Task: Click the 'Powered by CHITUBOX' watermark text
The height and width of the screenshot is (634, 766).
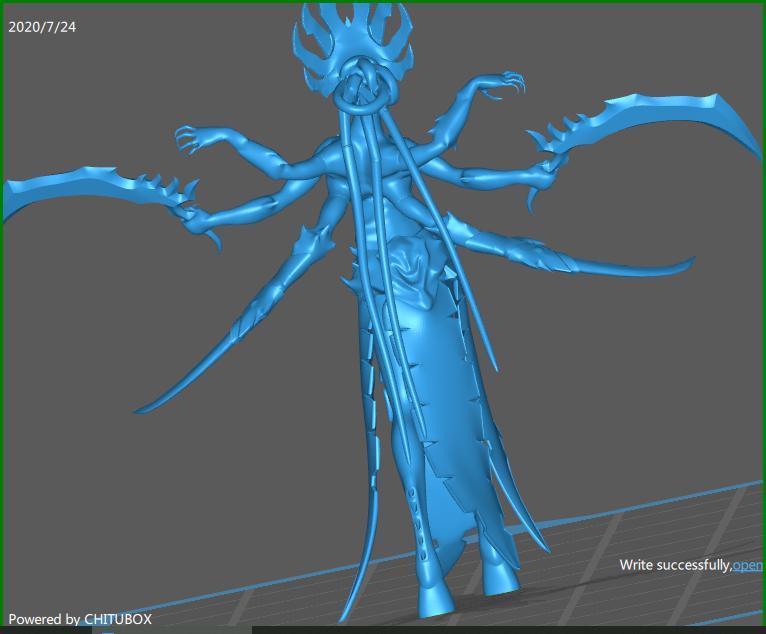Action: tap(80, 619)
